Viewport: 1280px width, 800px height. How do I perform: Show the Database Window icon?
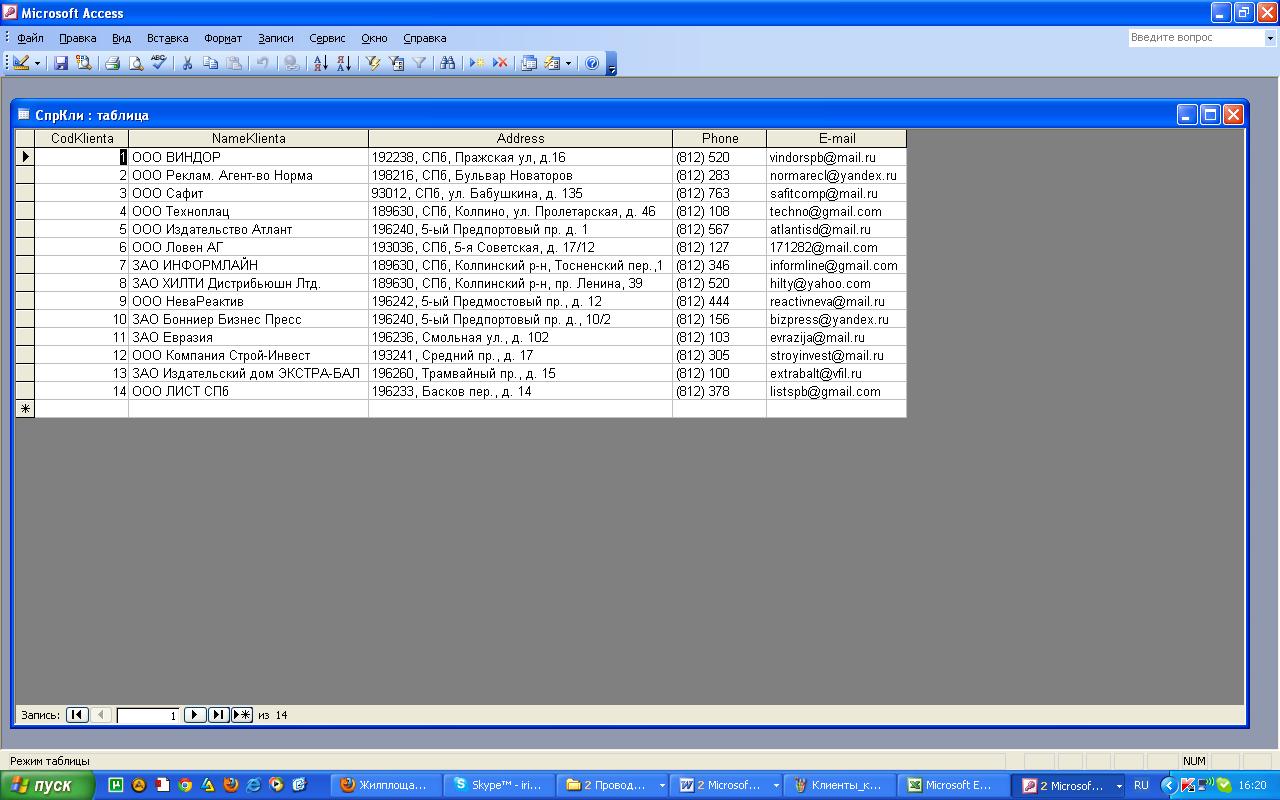click(529, 63)
